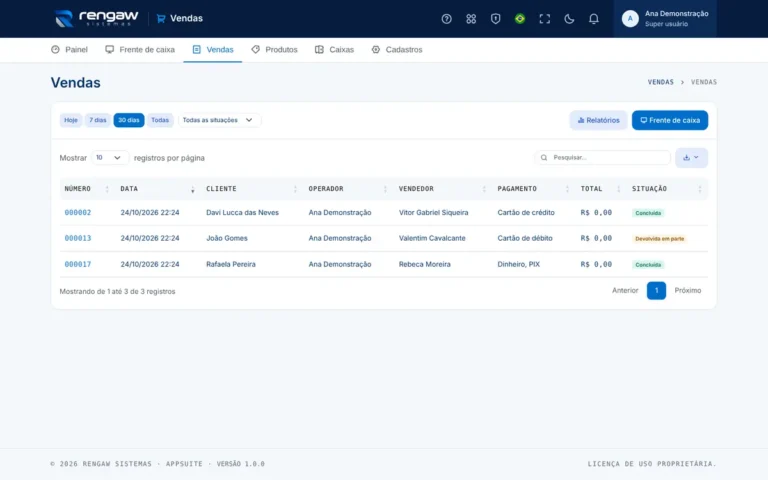The height and width of the screenshot is (480, 768).
Task: Sort table by Total column
Action: (x=601, y=189)
